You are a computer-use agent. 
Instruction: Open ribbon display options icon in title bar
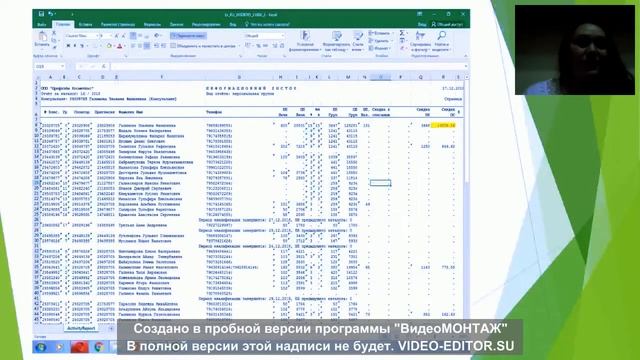(420, 14)
